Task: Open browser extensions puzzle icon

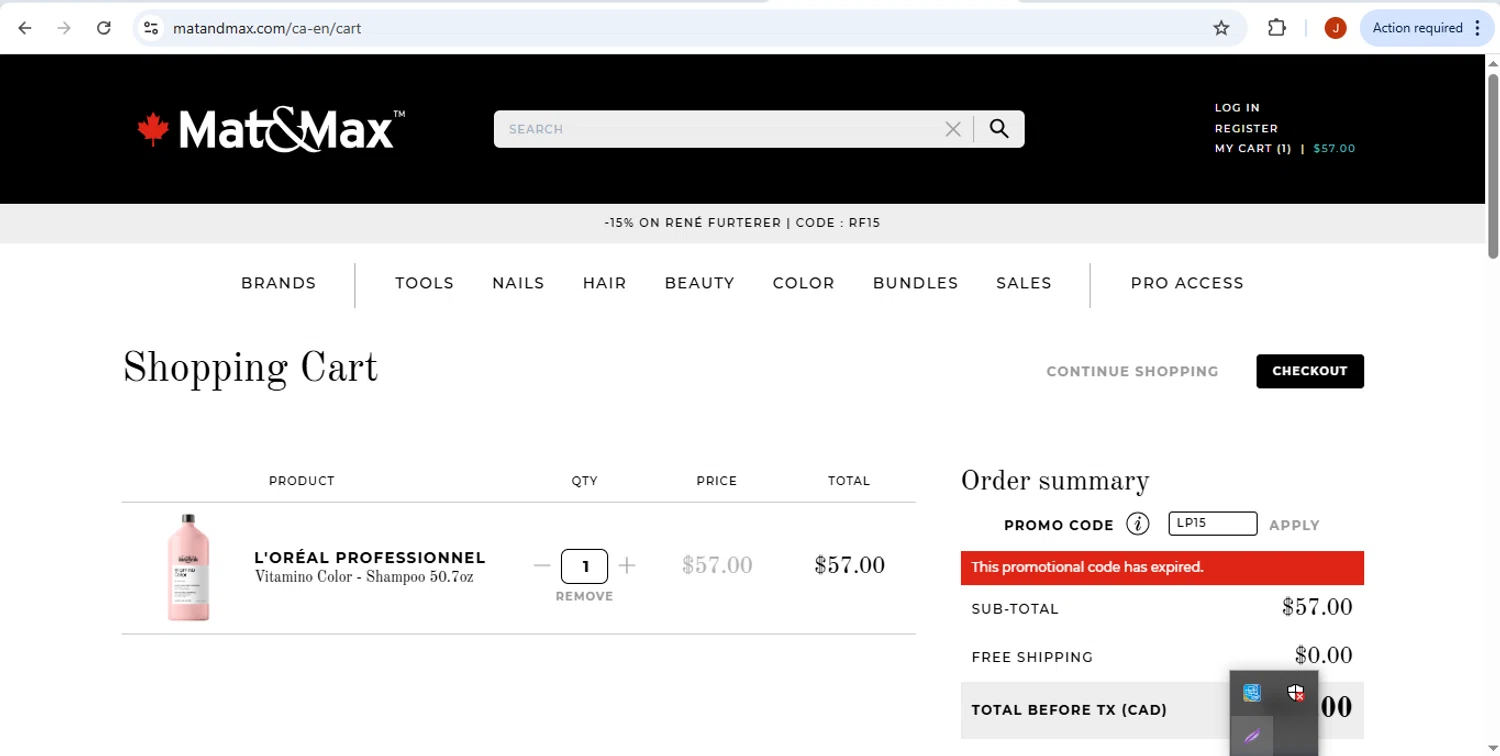Action: (1277, 28)
